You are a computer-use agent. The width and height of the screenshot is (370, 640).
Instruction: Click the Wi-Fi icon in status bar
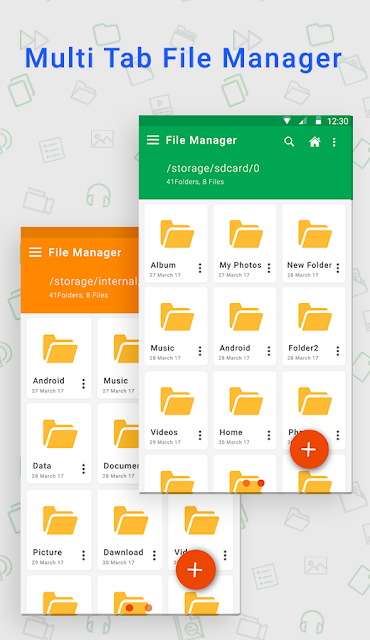click(287, 121)
